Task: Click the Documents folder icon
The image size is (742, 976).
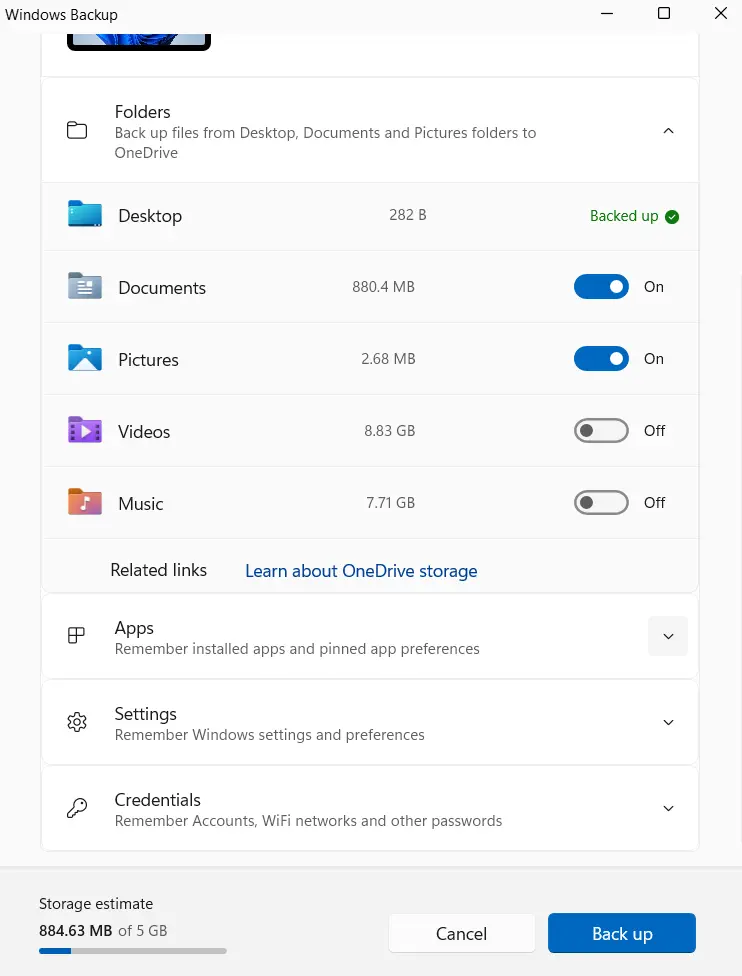Action: (85, 286)
